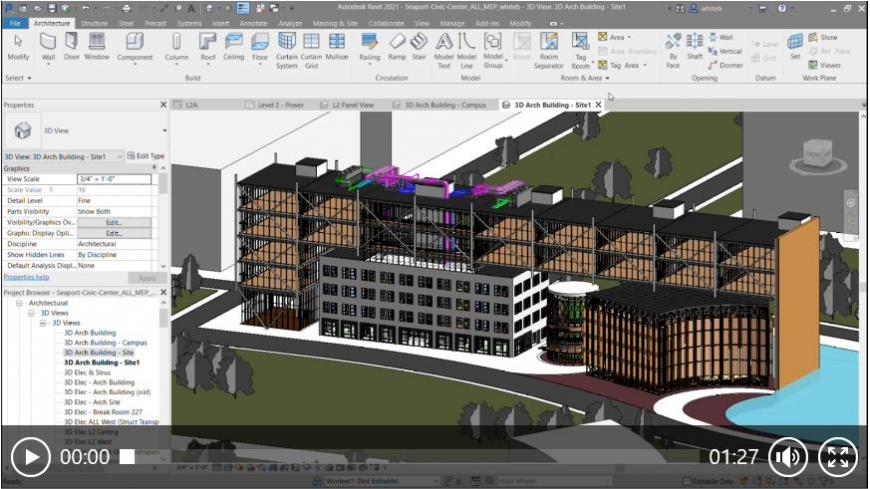The width and height of the screenshot is (870, 489).
Task: Select 3D Elec & Struc view in browser
Action: [88, 372]
